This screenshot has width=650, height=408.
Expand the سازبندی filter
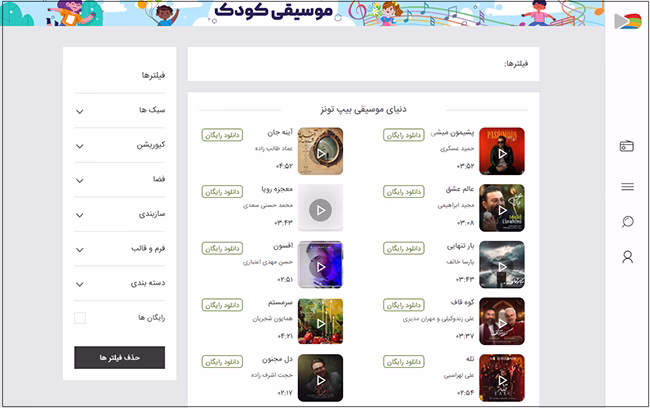120,214
